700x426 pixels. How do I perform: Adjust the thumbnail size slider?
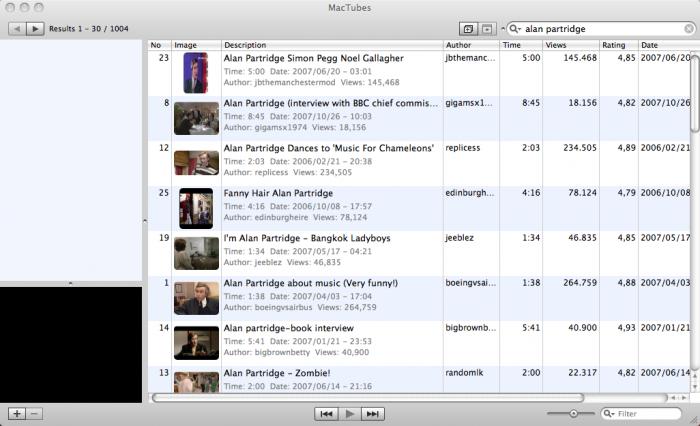coord(573,413)
